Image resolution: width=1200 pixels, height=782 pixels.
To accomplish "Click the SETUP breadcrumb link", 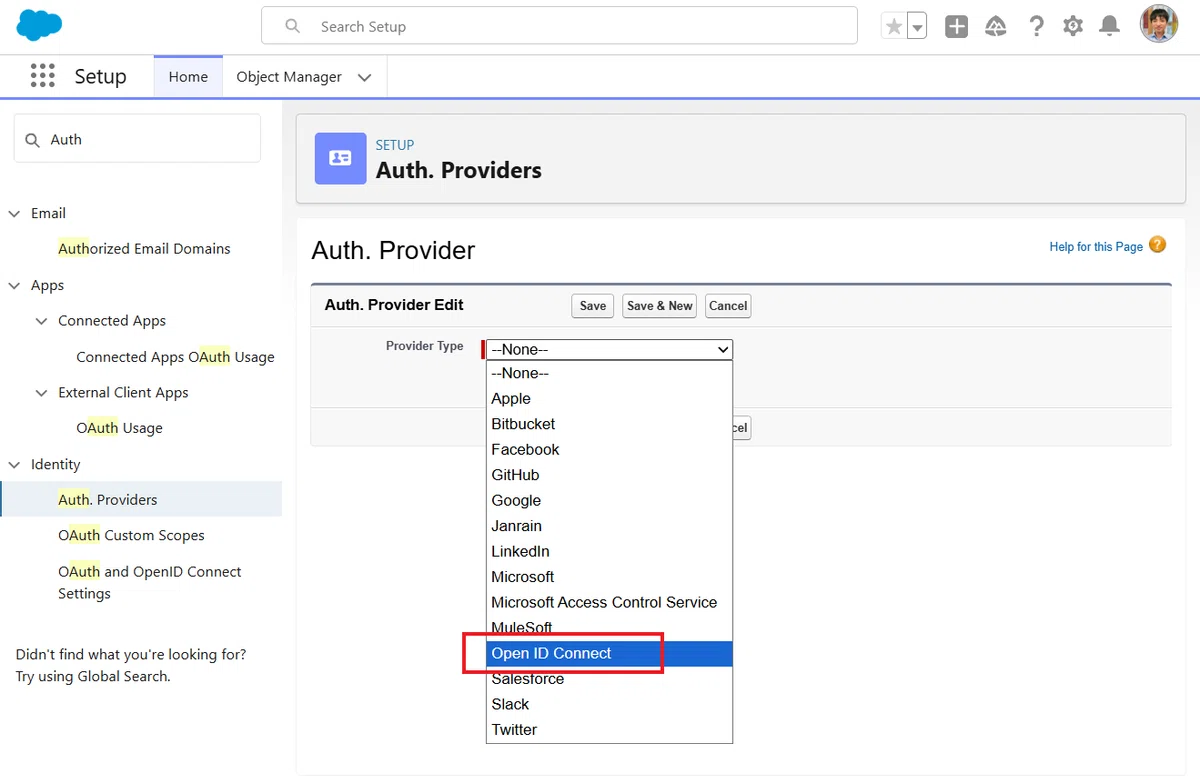I will click(395, 145).
